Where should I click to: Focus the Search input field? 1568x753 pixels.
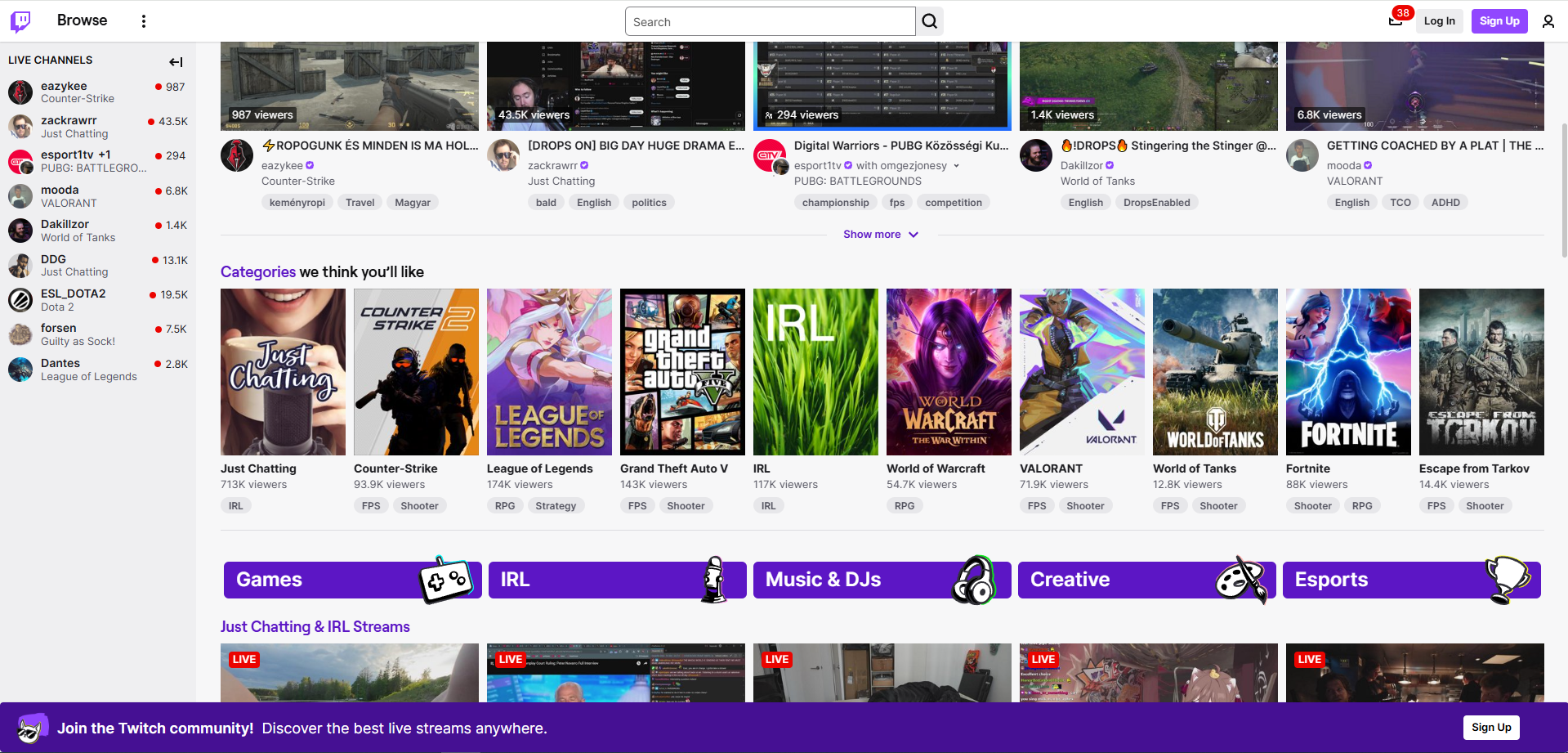[771, 21]
